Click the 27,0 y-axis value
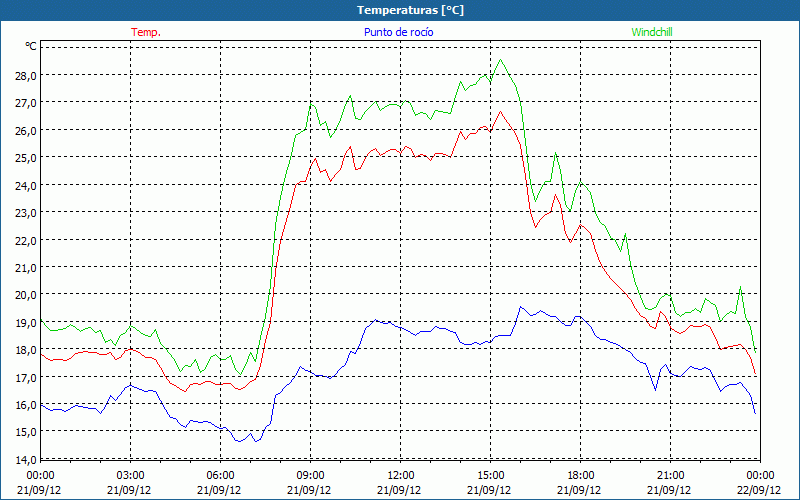This screenshot has width=800, height=500. 26,103
